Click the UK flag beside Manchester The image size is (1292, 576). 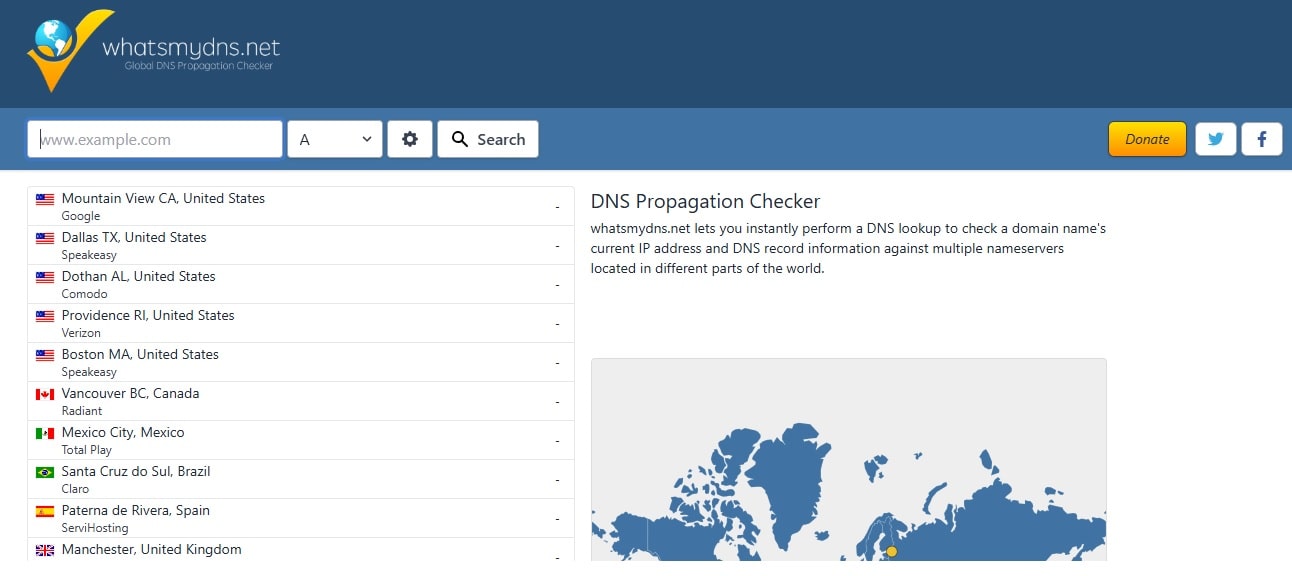click(45, 550)
